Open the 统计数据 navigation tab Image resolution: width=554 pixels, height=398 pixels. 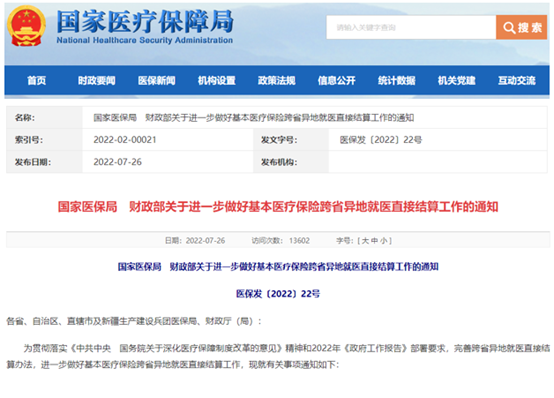pyautogui.click(x=397, y=81)
